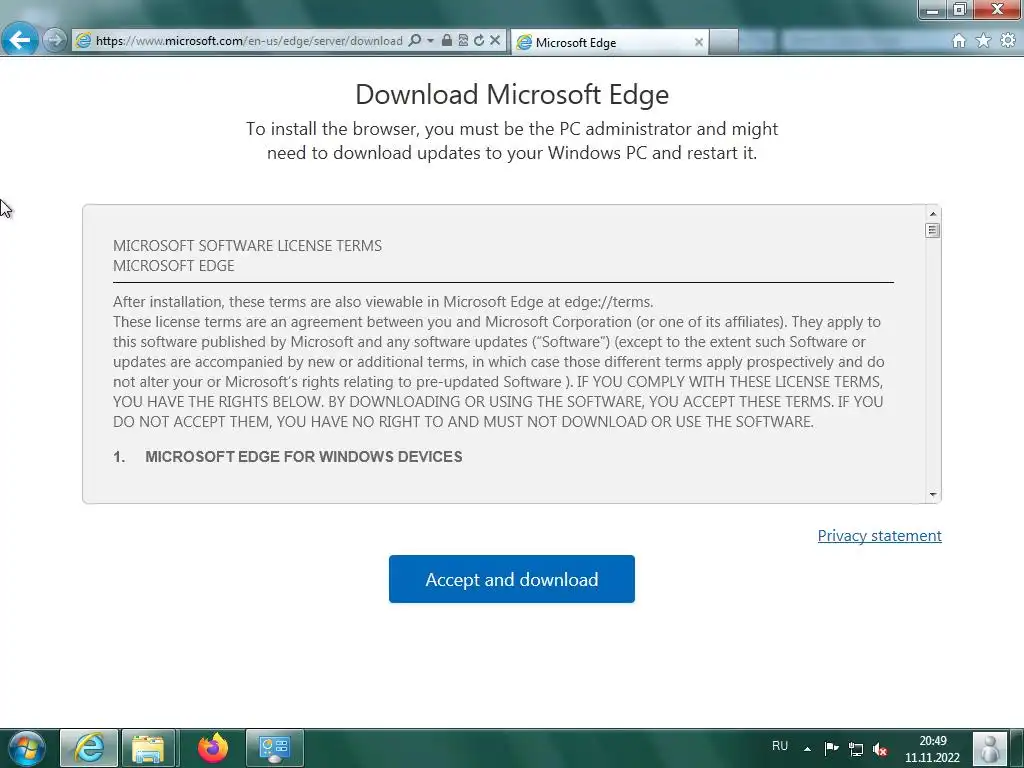Click the license terms scrollbar thumb
The image size is (1024, 768).
point(933,230)
